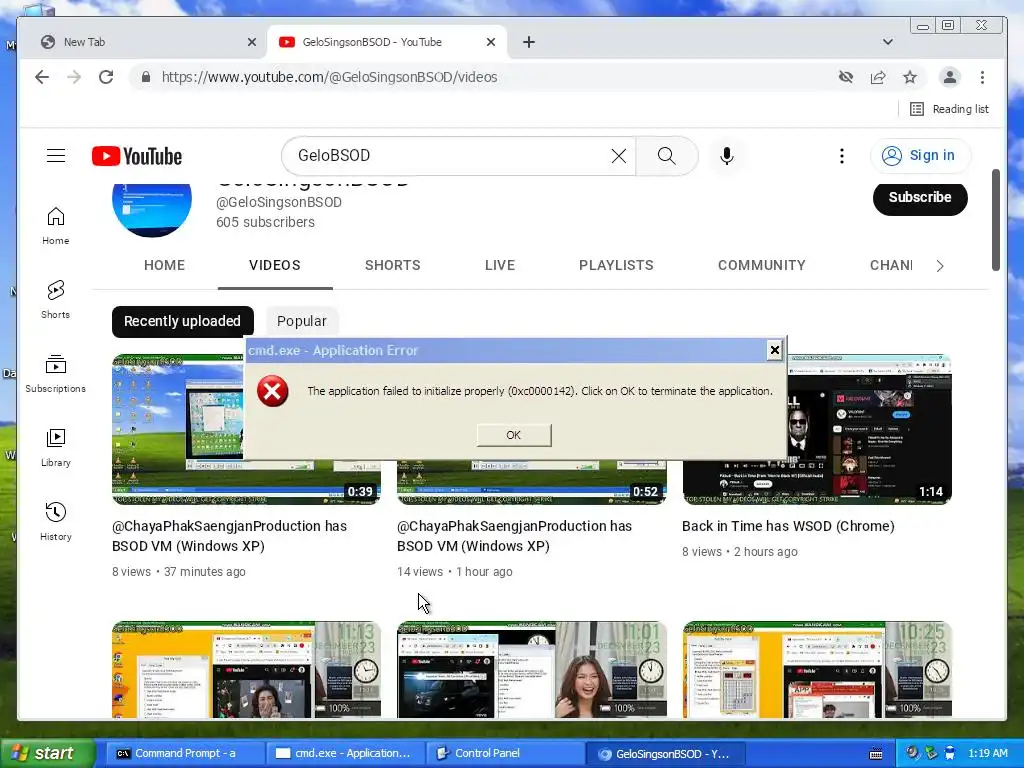Screen dimensions: 1024x768
Task: Click the crossed-eye tracking icon in address bar
Action: pyautogui.click(x=846, y=77)
